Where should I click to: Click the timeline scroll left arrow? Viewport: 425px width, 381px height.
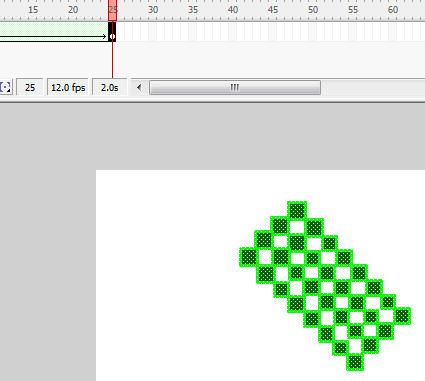click(139, 88)
